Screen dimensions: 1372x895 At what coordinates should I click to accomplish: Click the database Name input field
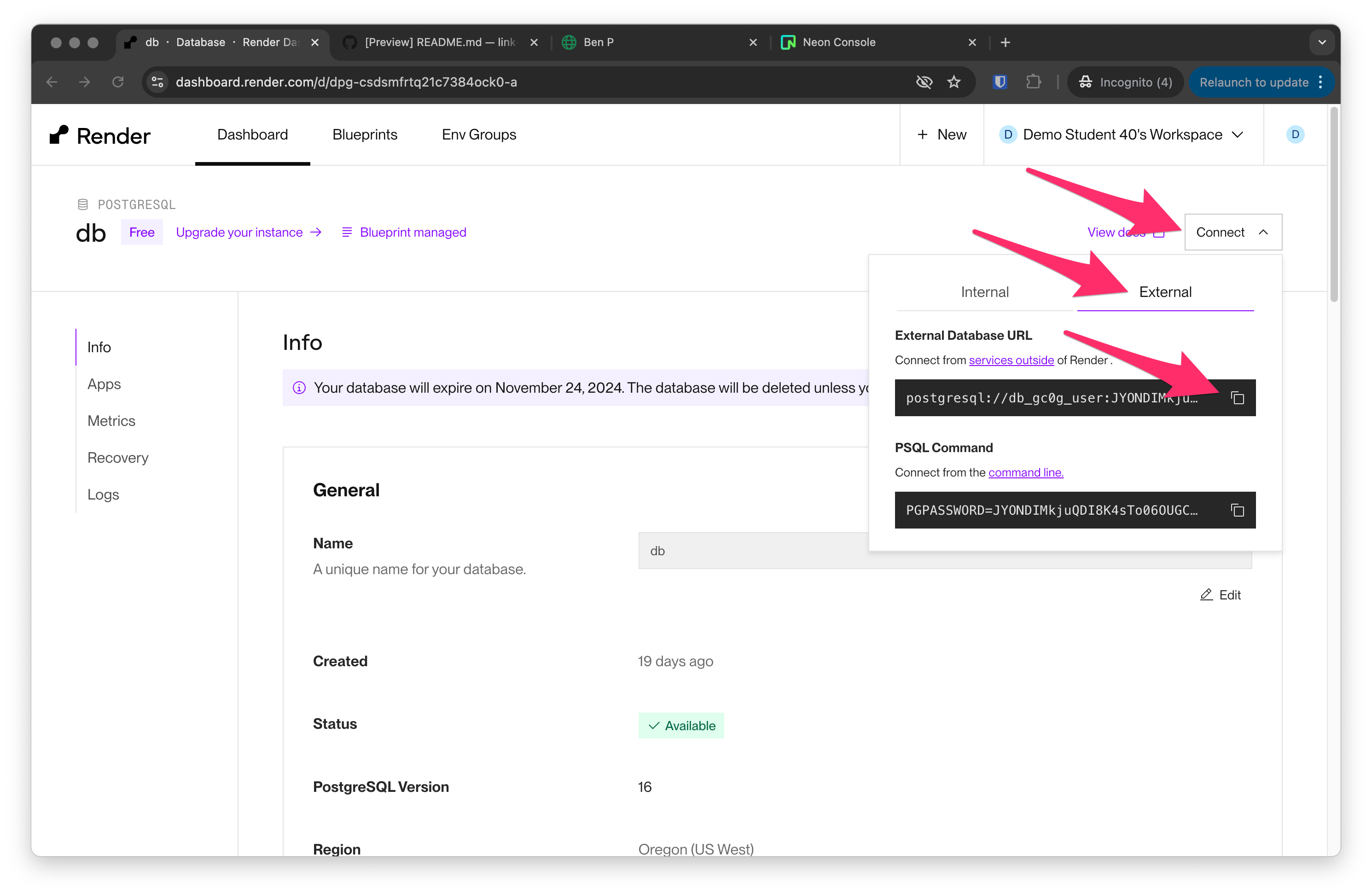945,551
